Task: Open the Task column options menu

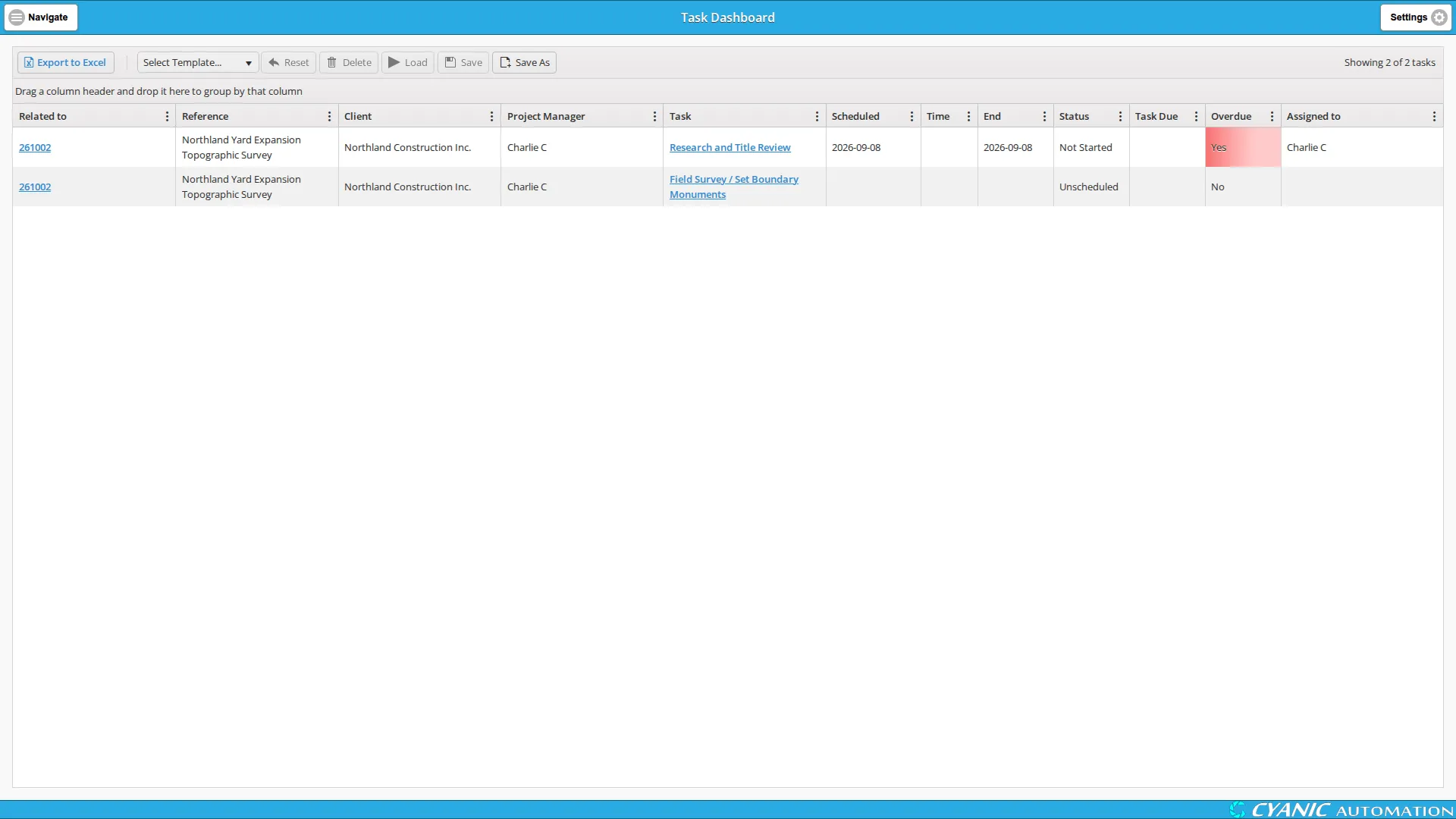Action: pyautogui.click(x=817, y=116)
